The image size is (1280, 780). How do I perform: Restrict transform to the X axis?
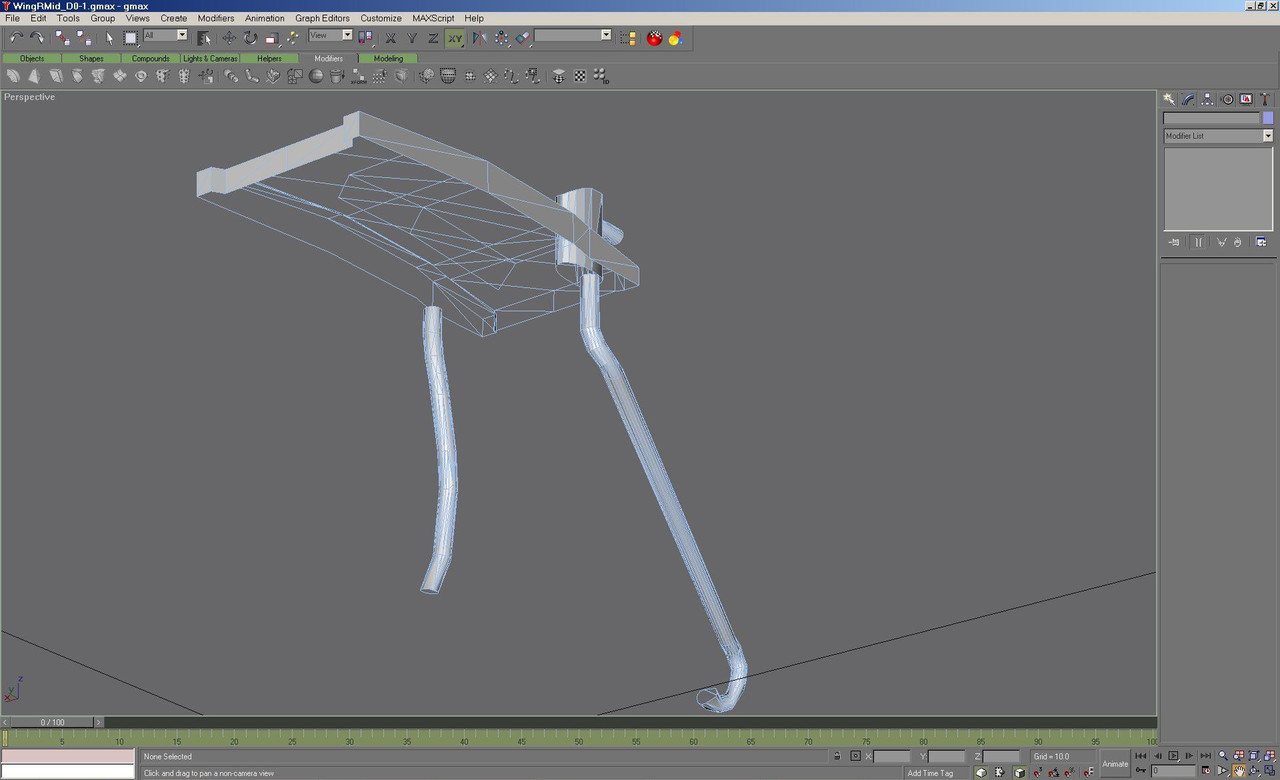[x=390, y=38]
